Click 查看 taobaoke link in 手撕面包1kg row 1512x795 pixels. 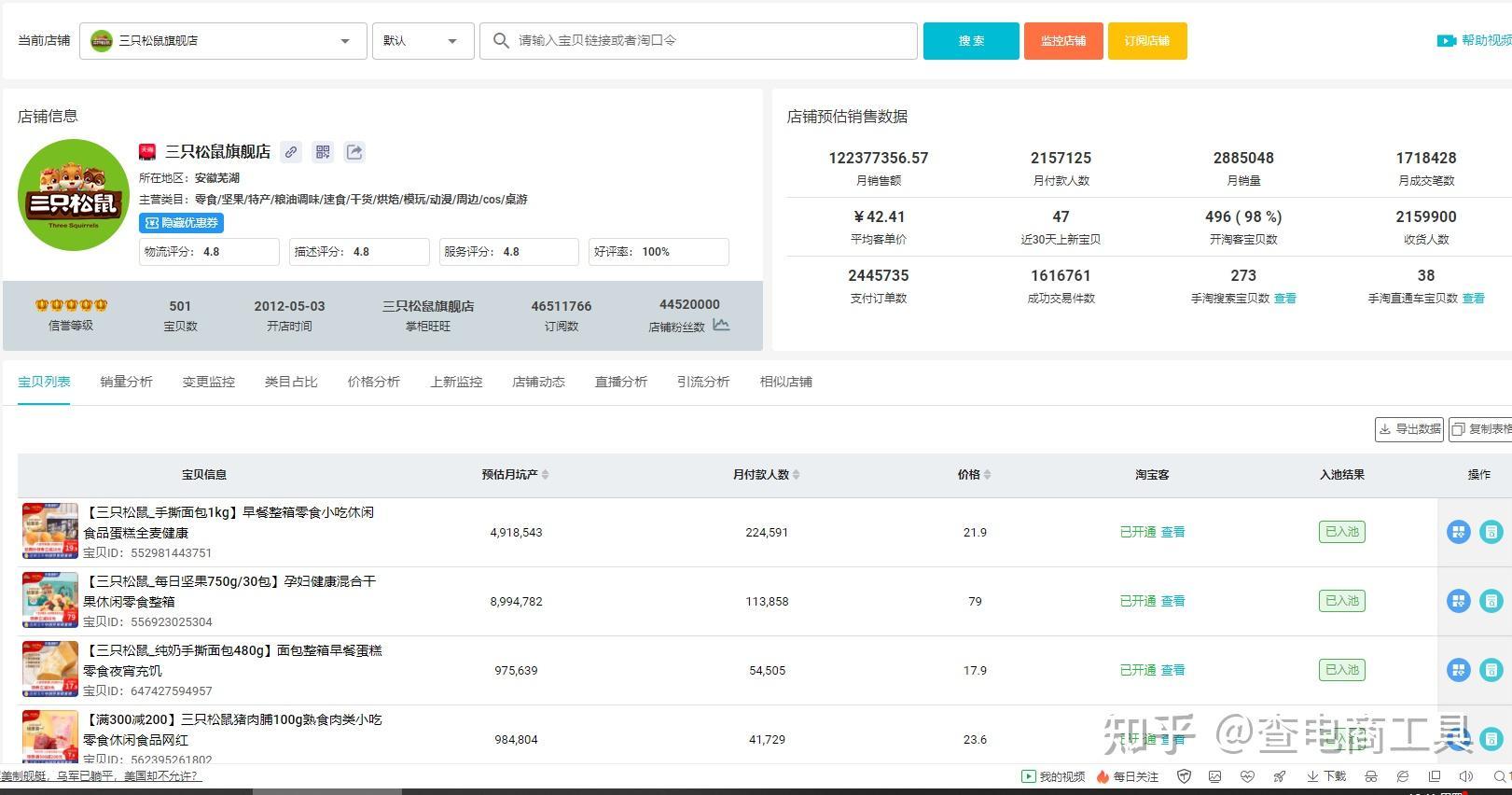[x=1172, y=532]
